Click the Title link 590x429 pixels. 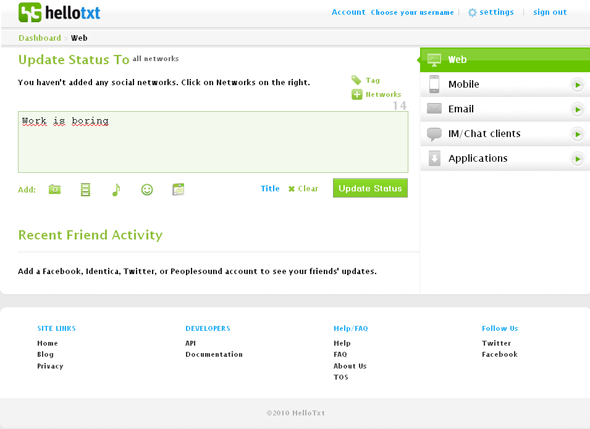click(270, 189)
